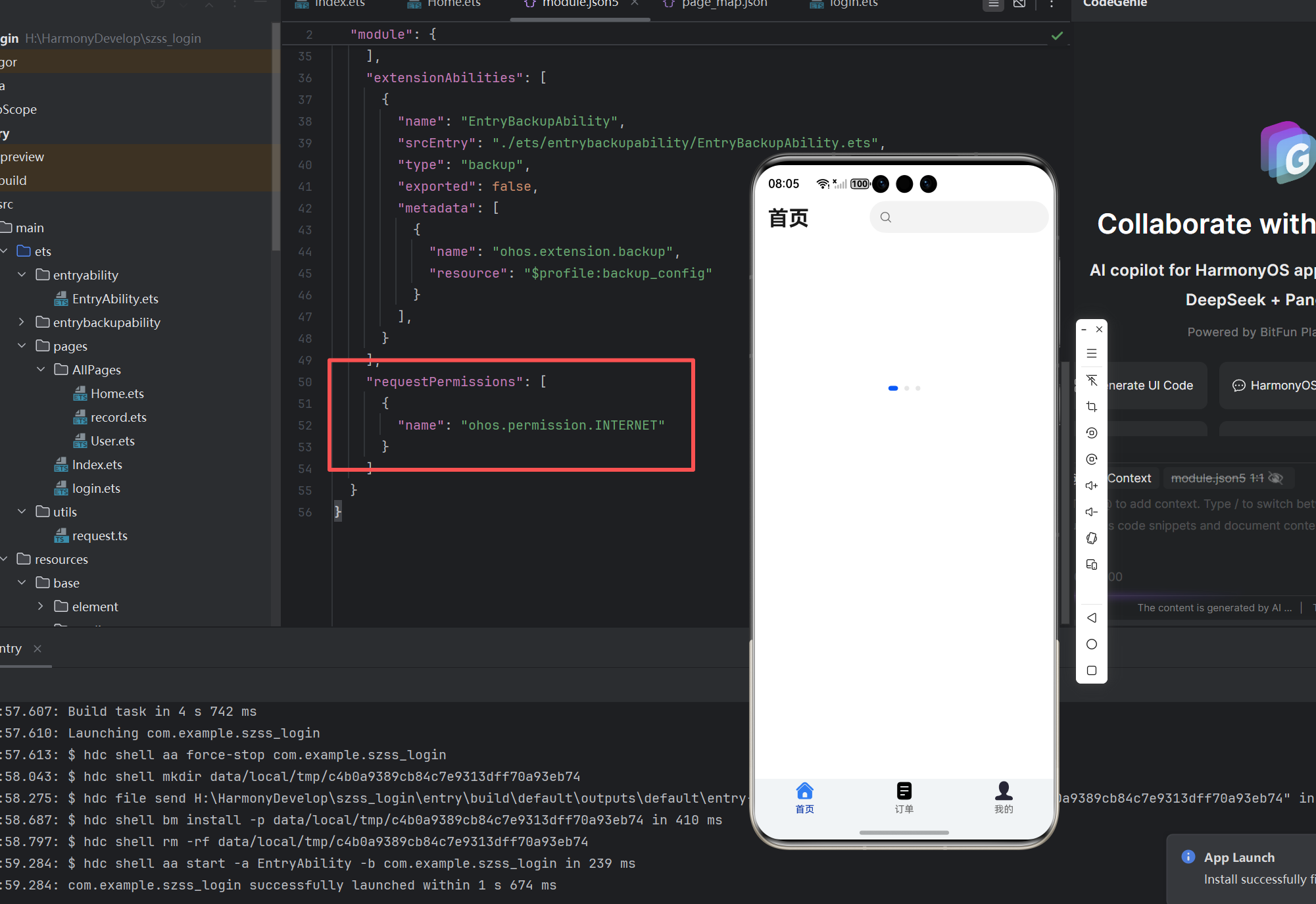Collapse the entryability folder
This screenshot has width=1316, height=904.
22,275
